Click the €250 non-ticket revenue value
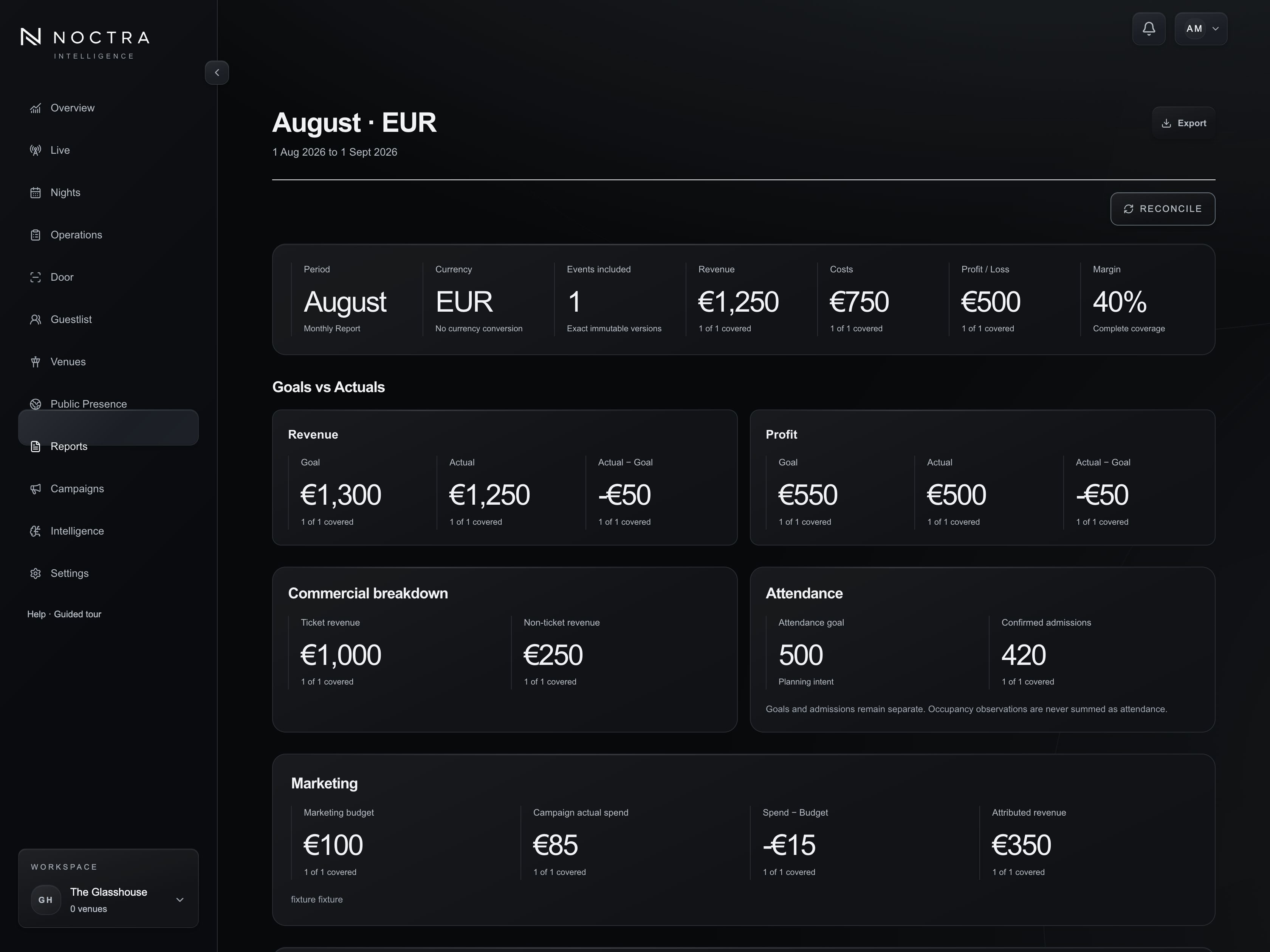Screen dimensions: 1270x952 [x=553, y=655]
